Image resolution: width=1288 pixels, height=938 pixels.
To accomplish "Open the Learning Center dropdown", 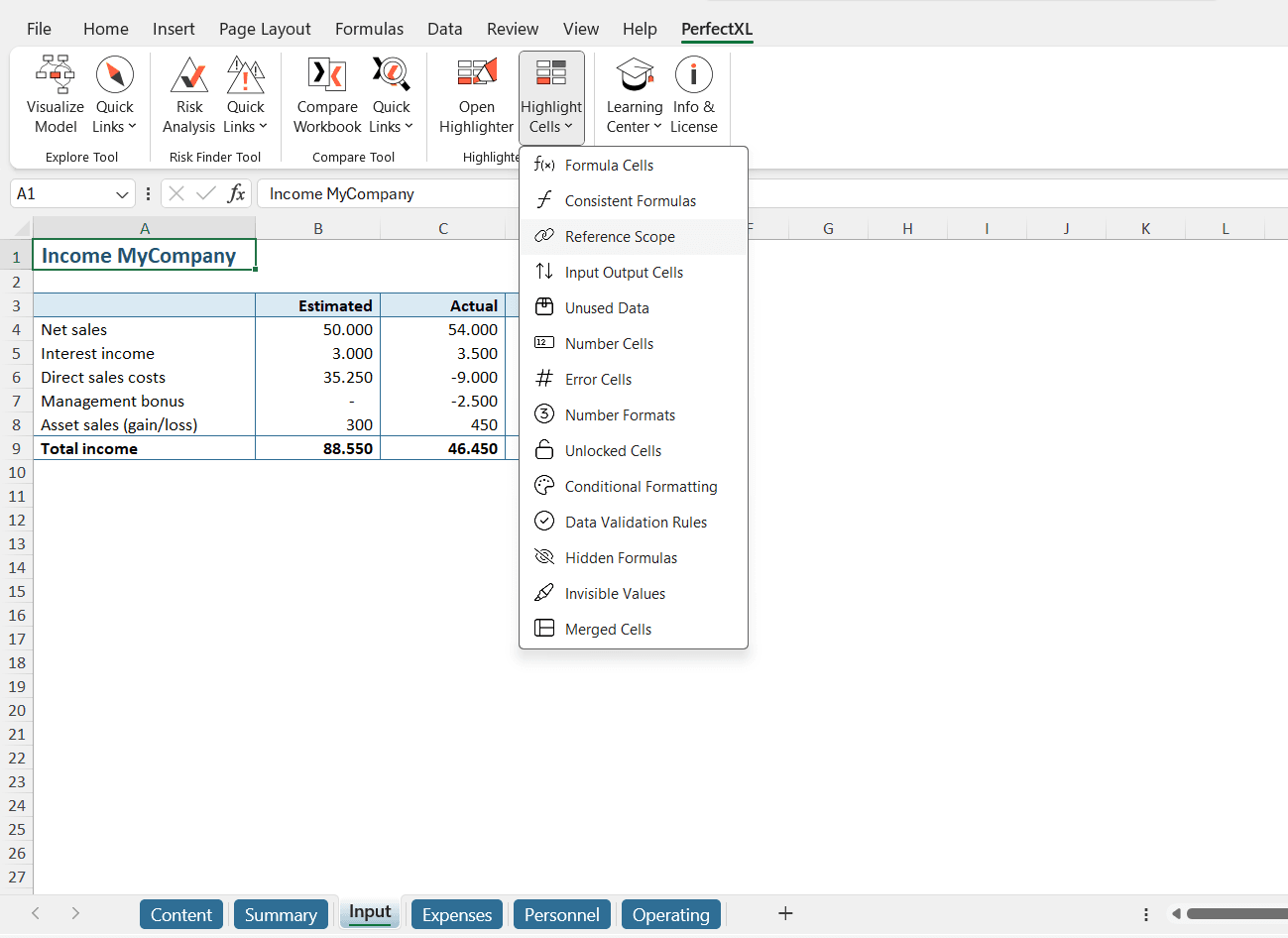I will point(634,96).
